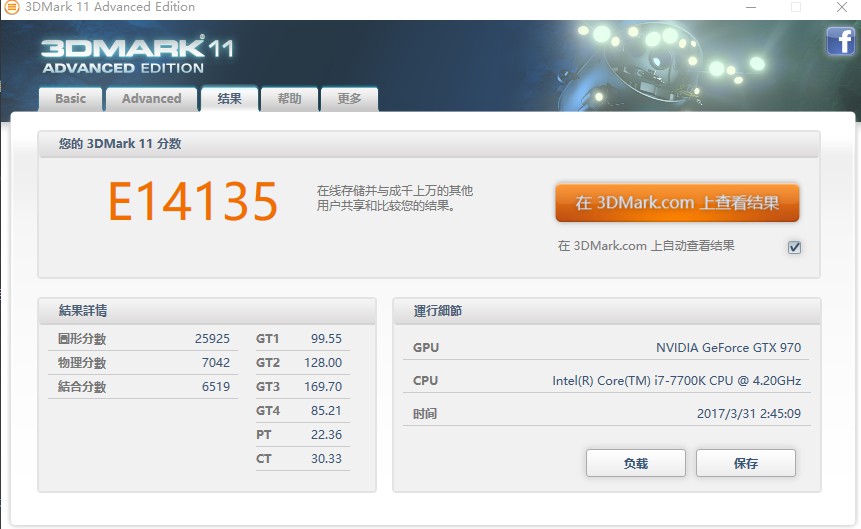Switch to the Basic tab
861x529 pixels.
(x=70, y=99)
